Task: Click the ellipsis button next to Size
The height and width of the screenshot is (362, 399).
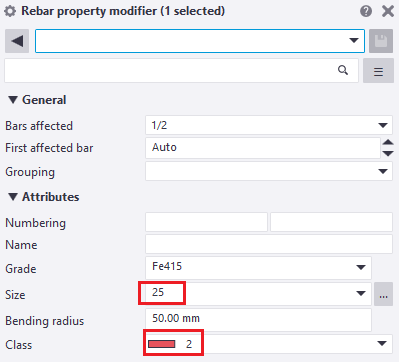Action: point(383,294)
